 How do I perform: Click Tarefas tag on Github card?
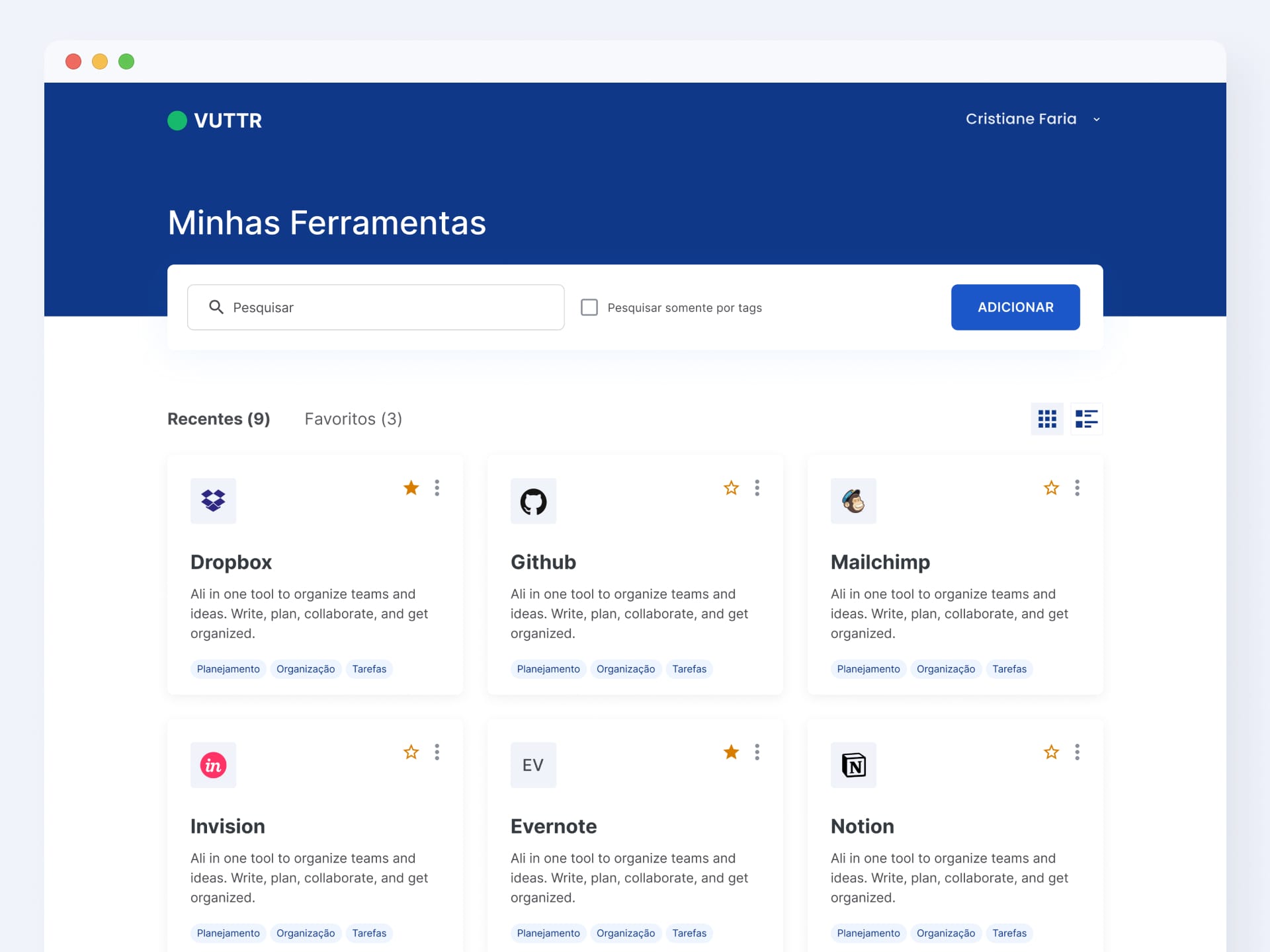click(689, 669)
